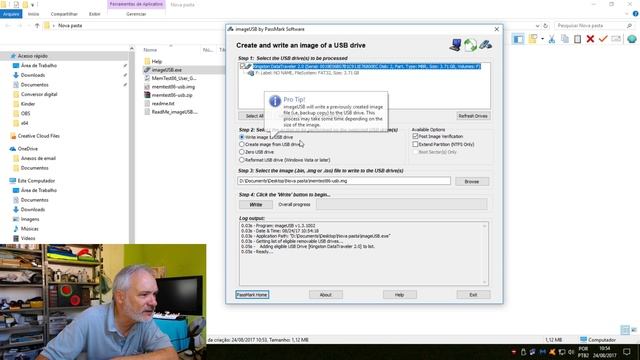Click the Ferramentas de Aplicativo tab header
The image size is (640, 360).
136,4
